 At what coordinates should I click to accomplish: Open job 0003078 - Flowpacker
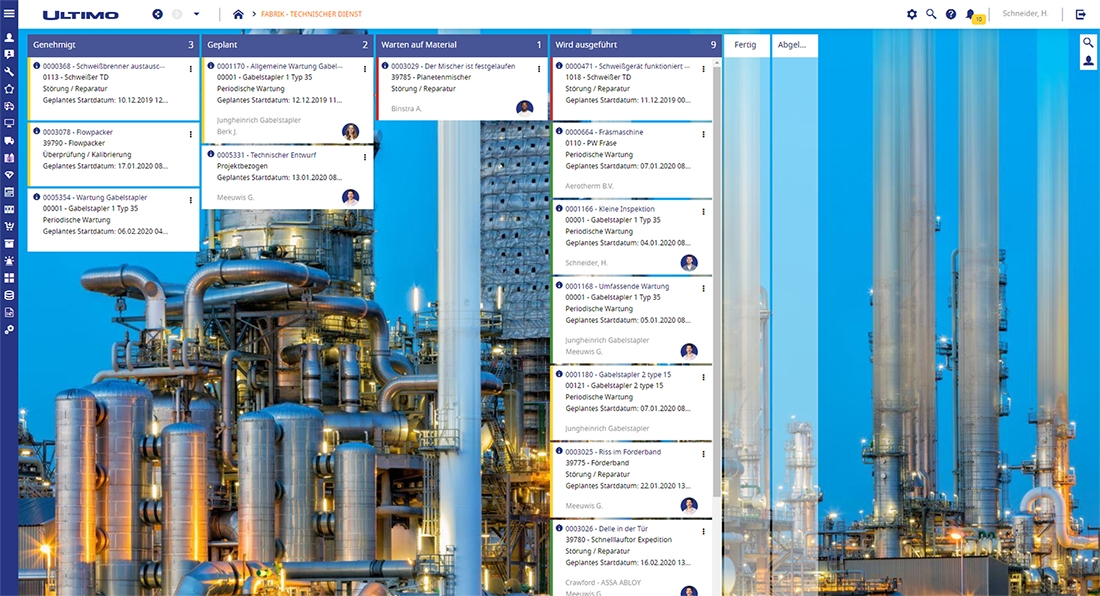[77, 132]
